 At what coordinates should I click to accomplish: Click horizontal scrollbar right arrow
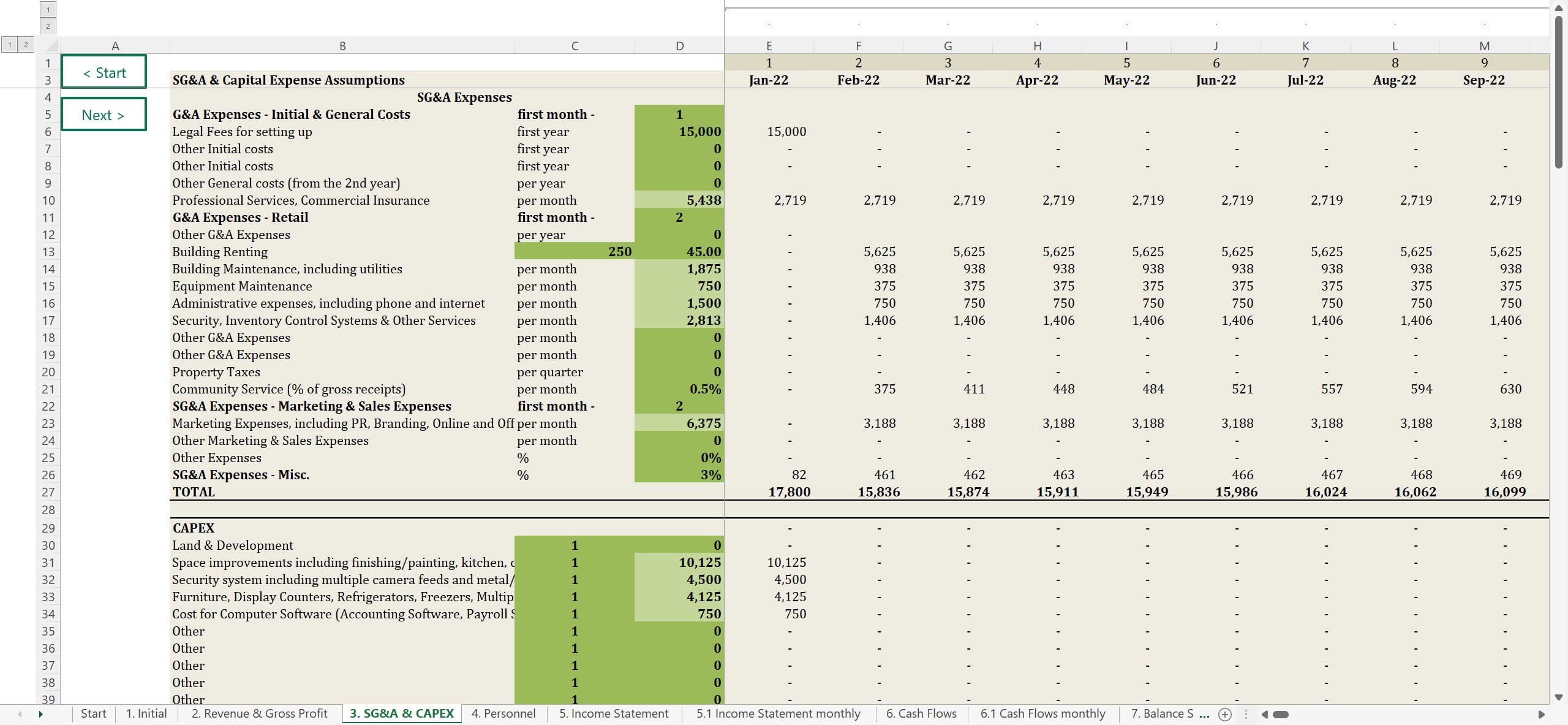[x=1541, y=714]
